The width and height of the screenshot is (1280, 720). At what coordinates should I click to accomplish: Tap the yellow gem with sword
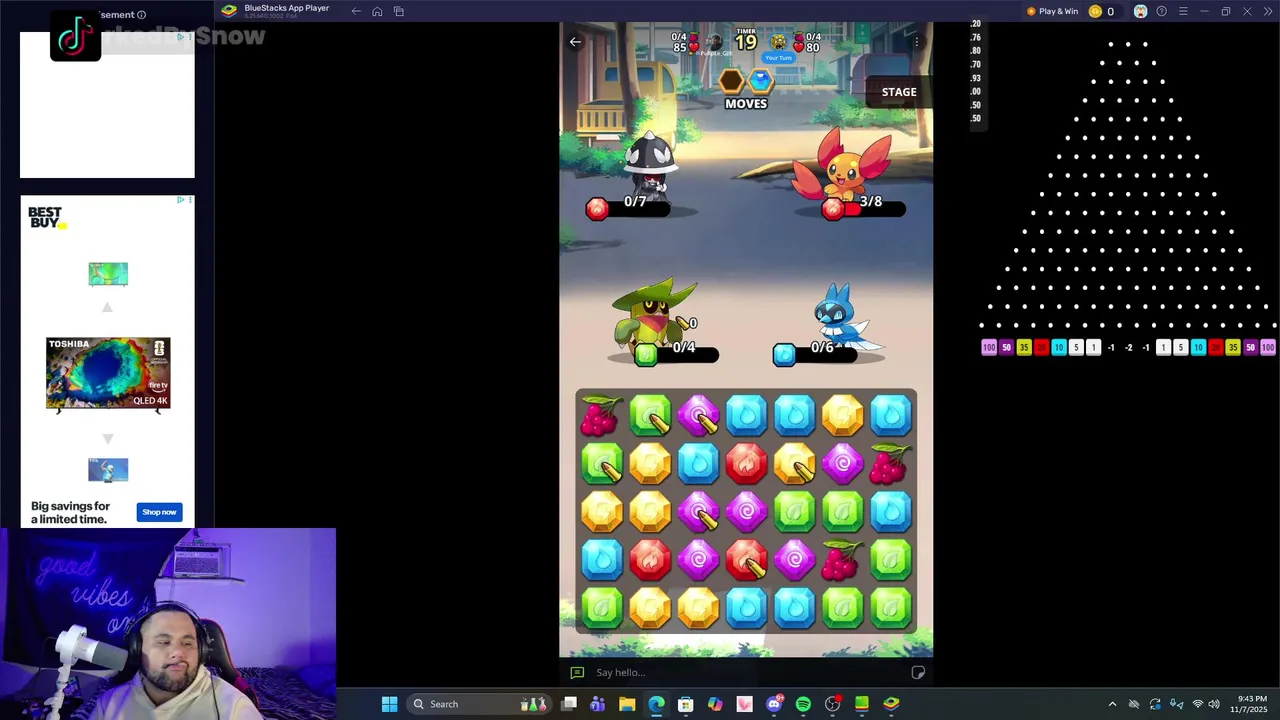[794, 463]
